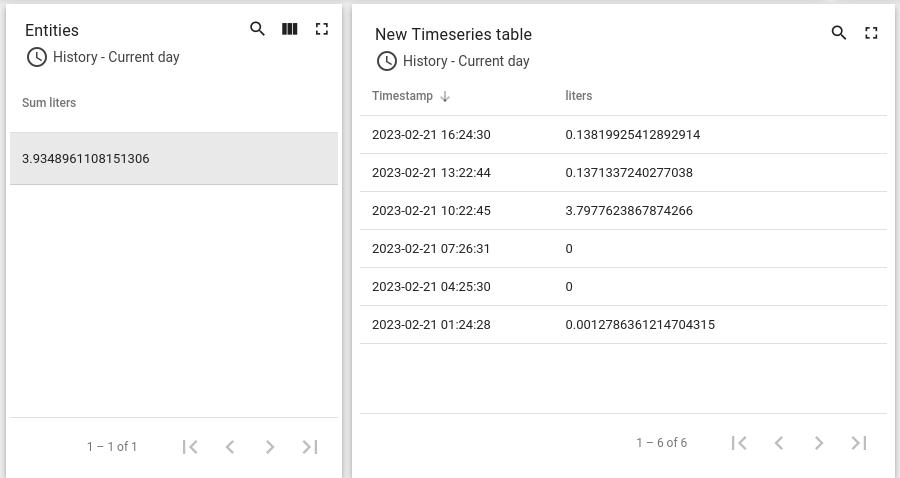Select the 2023-02-21 10:22:45 timeseries row

pyautogui.click(x=623, y=211)
